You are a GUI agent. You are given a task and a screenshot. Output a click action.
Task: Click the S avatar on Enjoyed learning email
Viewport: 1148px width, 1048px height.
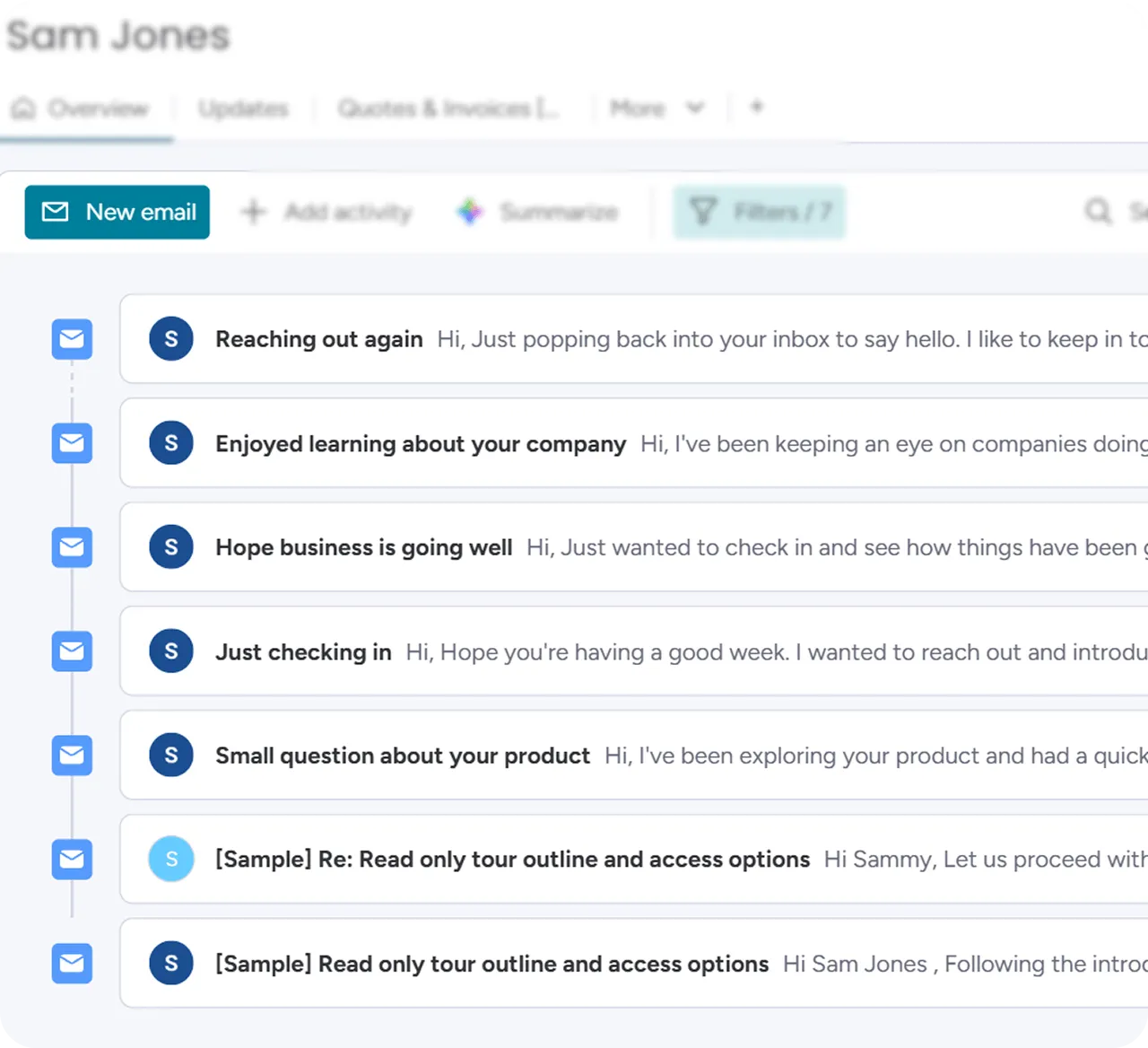tap(171, 443)
